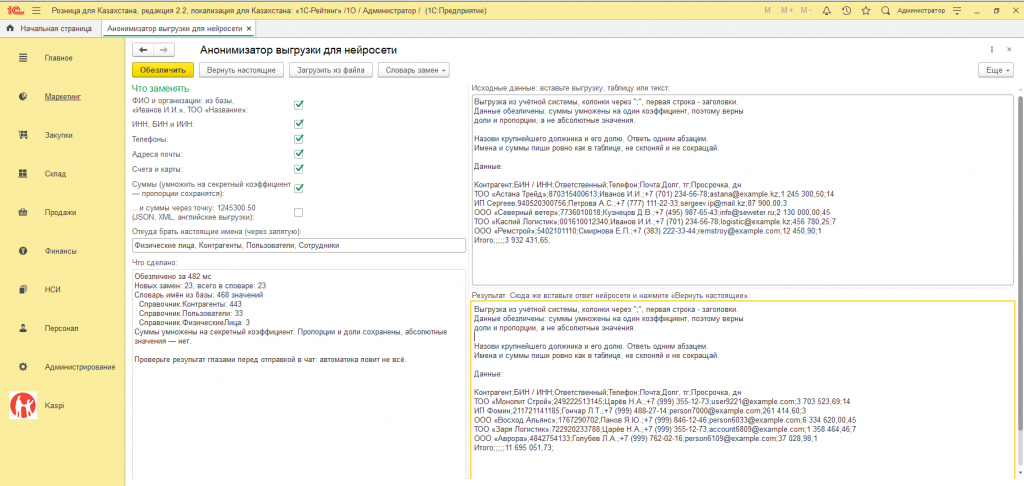The height and width of the screenshot is (486, 1024).
Task: Open Финансы section in sidebar
Action: click(62, 251)
